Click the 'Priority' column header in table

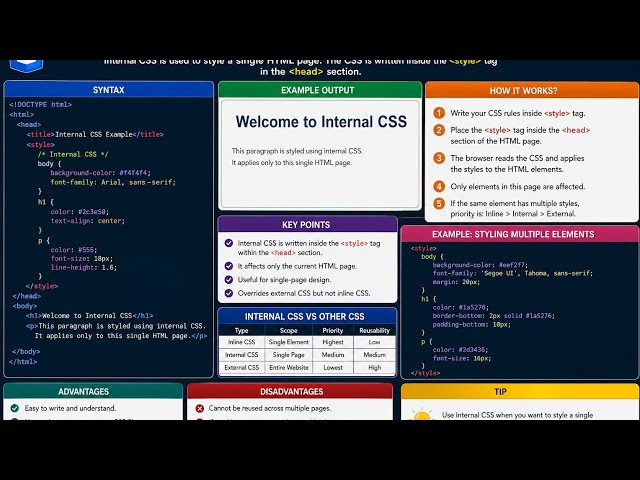pos(333,331)
